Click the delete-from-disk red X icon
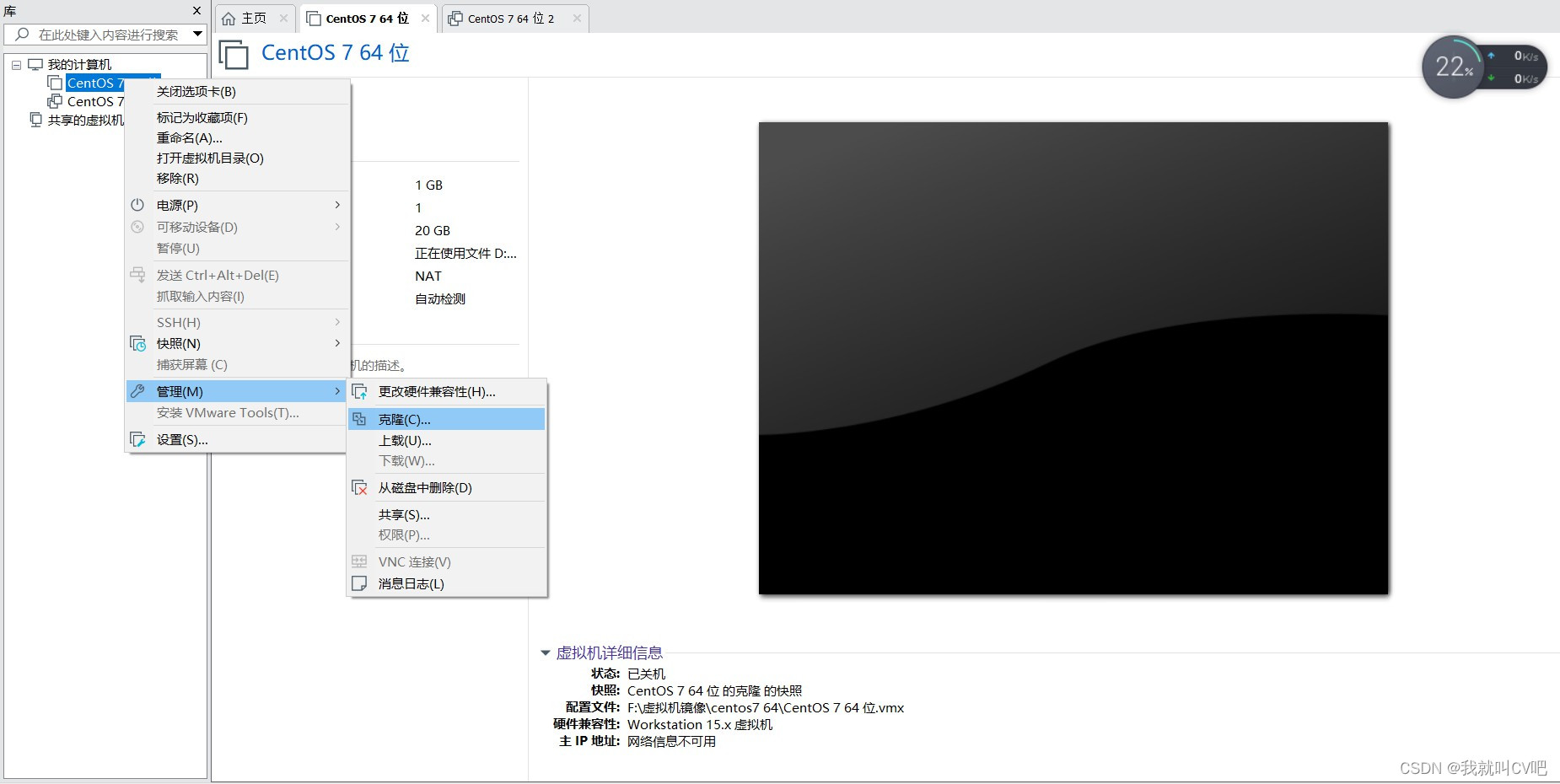The height and width of the screenshot is (784, 1560). tap(359, 488)
